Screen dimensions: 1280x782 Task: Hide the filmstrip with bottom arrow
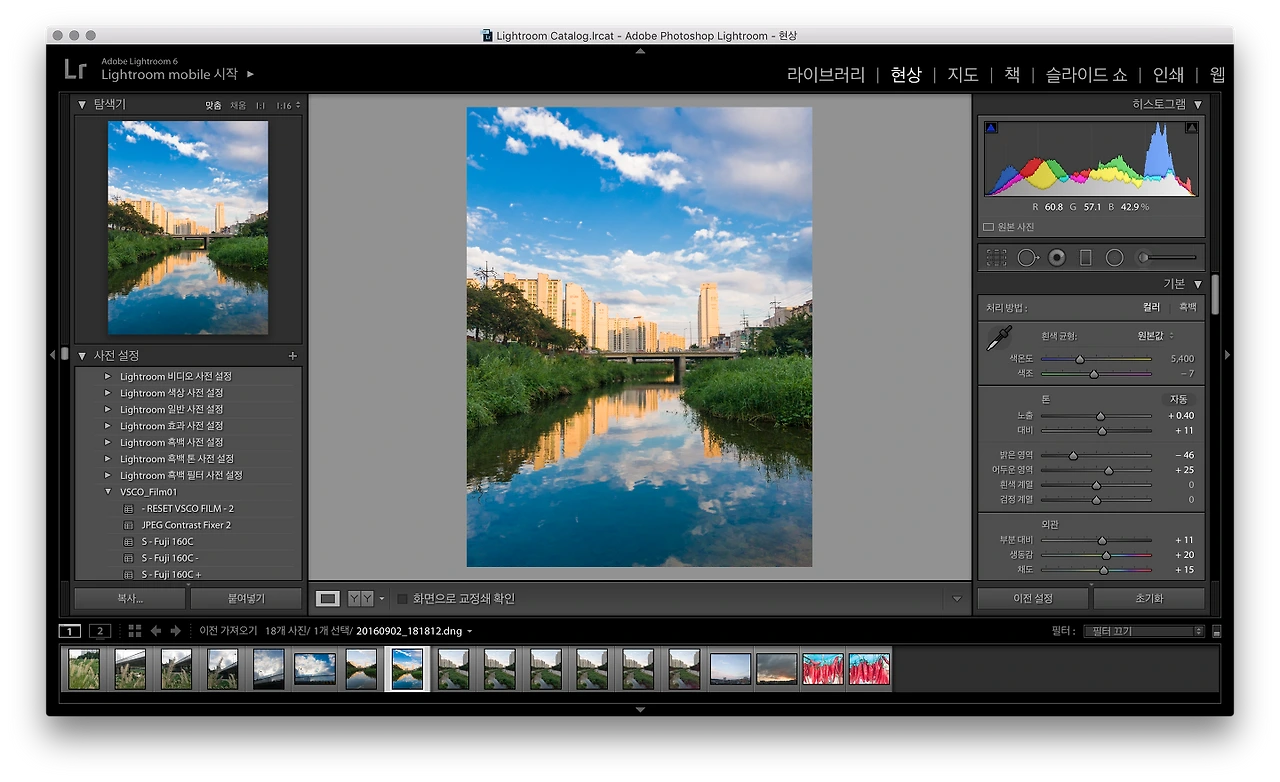(640, 709)
